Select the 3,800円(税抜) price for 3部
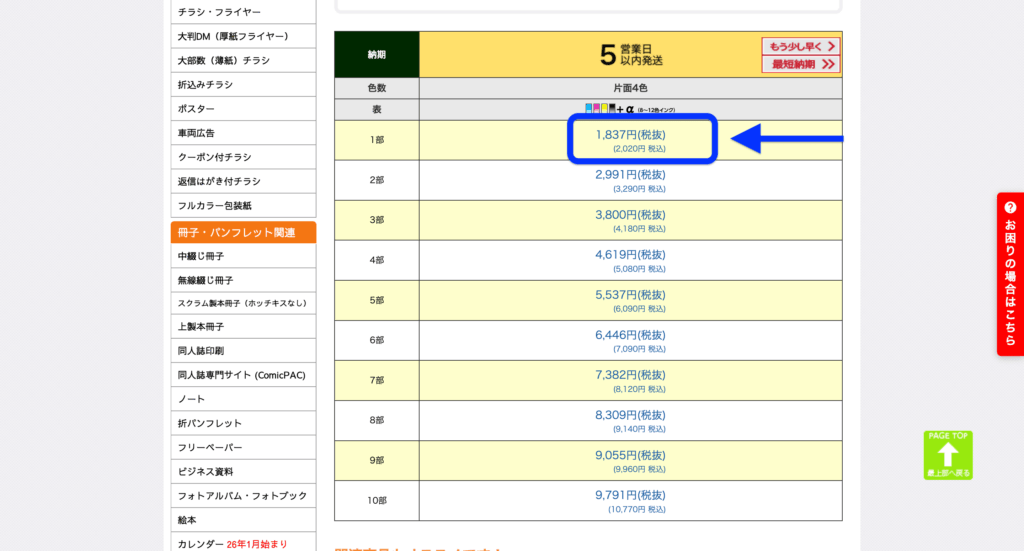This screenshot has height=551, width=1024. 630,215
